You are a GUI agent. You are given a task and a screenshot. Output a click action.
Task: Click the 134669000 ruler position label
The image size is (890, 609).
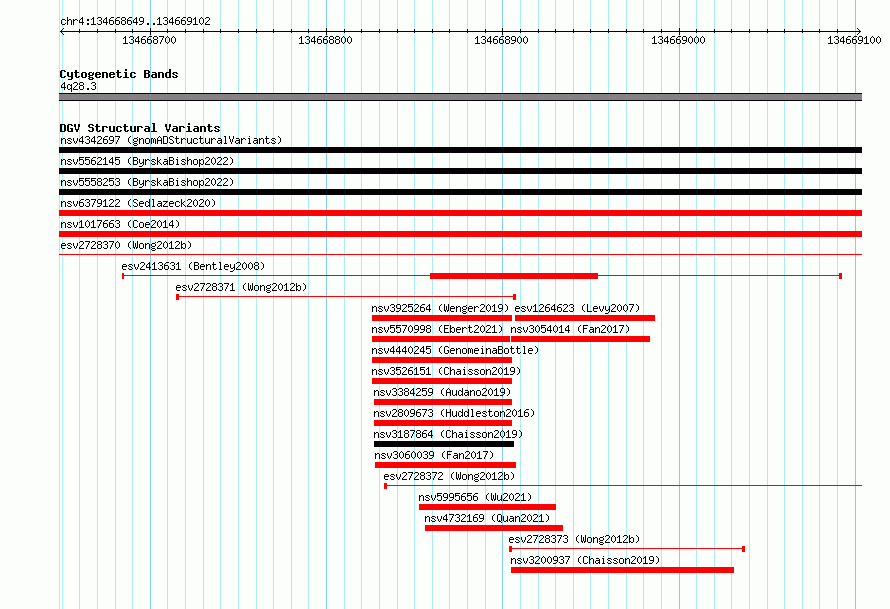click(x=678, y=40)
